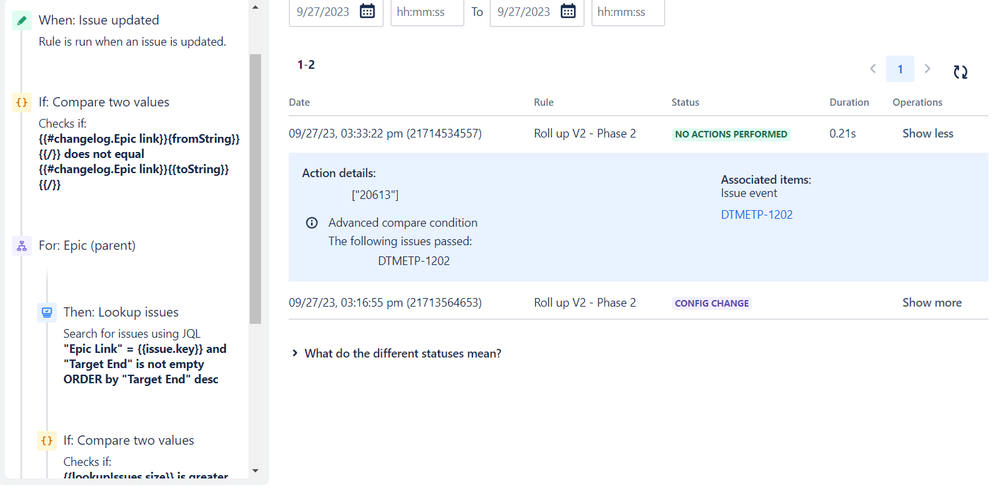This screenshot has height=495, width=999.
Task: Go to previous page of audit log
Action: [873, 69]
